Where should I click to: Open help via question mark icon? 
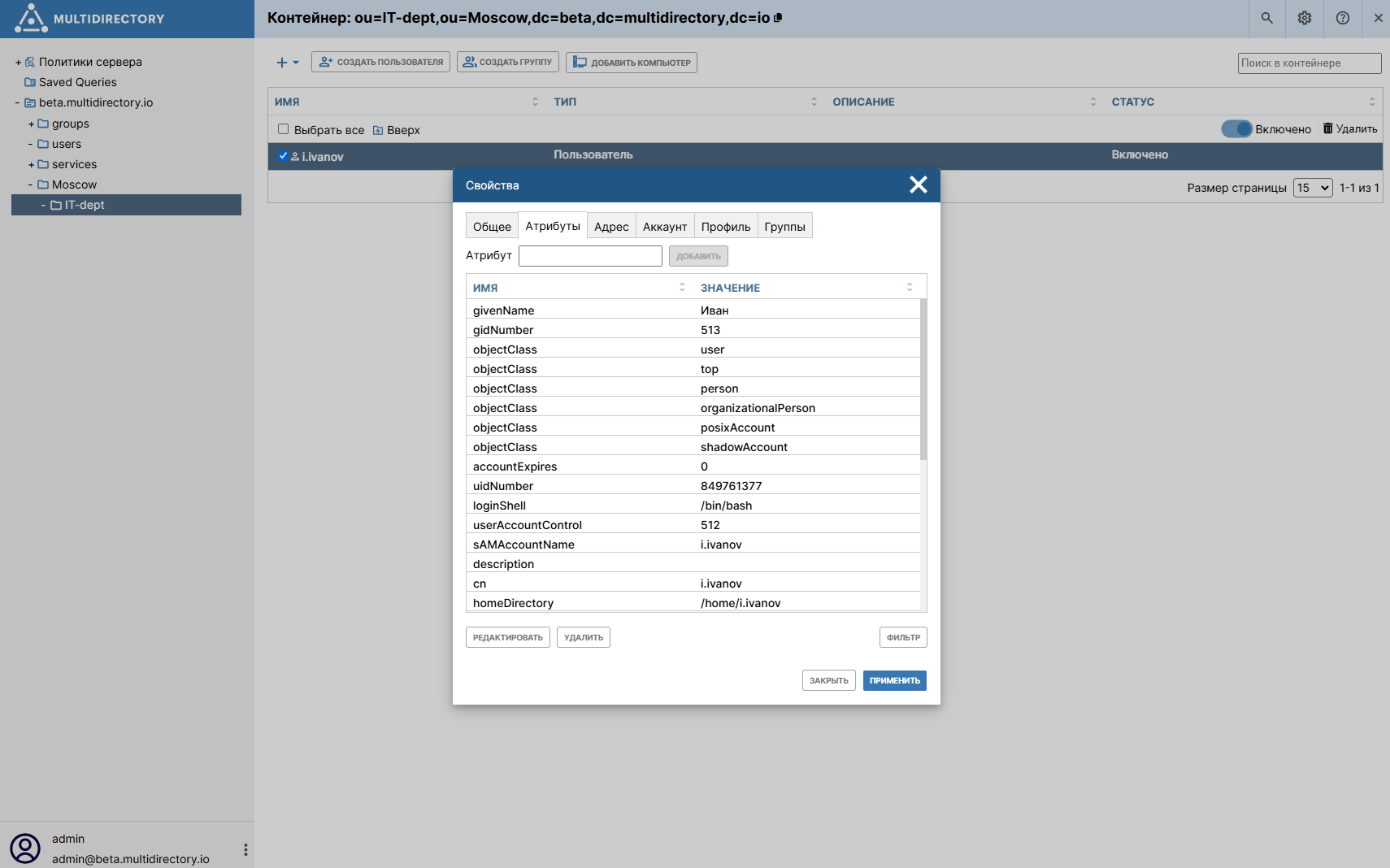point(1343,18)
